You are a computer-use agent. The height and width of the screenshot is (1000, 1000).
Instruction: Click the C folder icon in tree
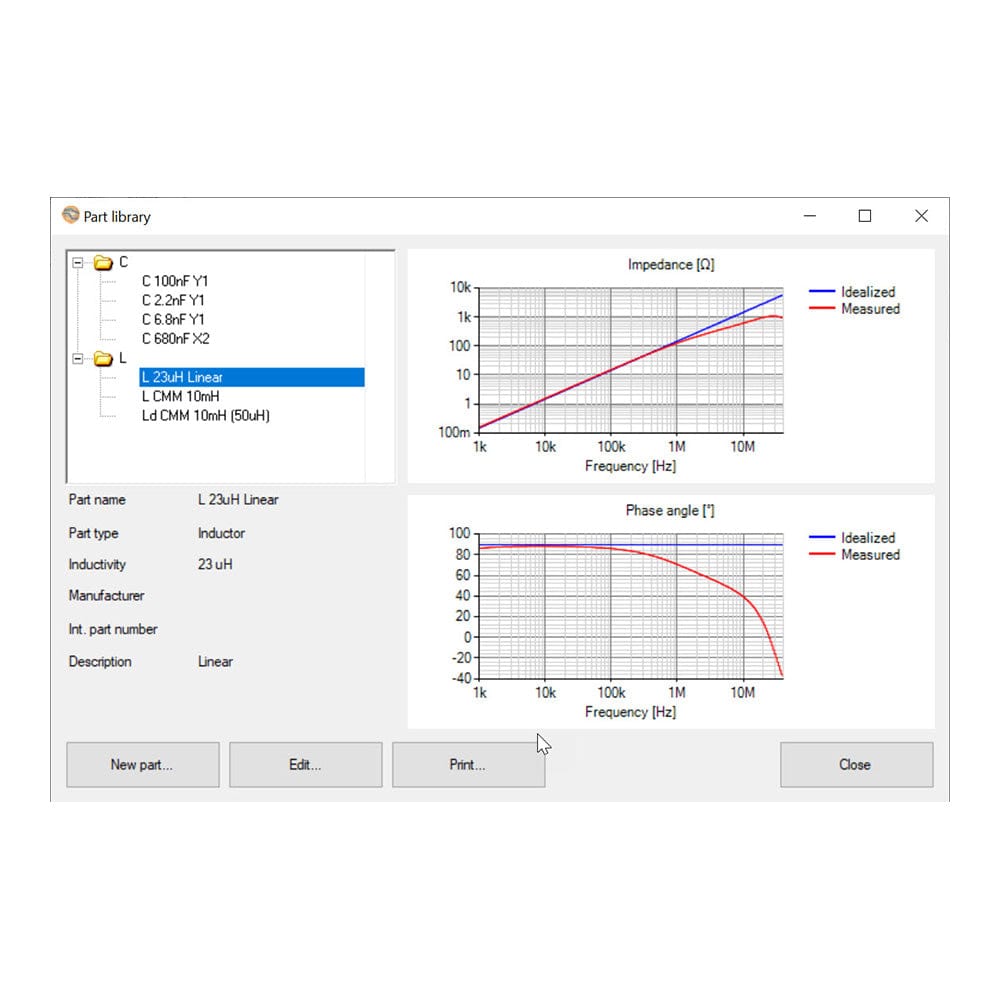pos(103,263)
